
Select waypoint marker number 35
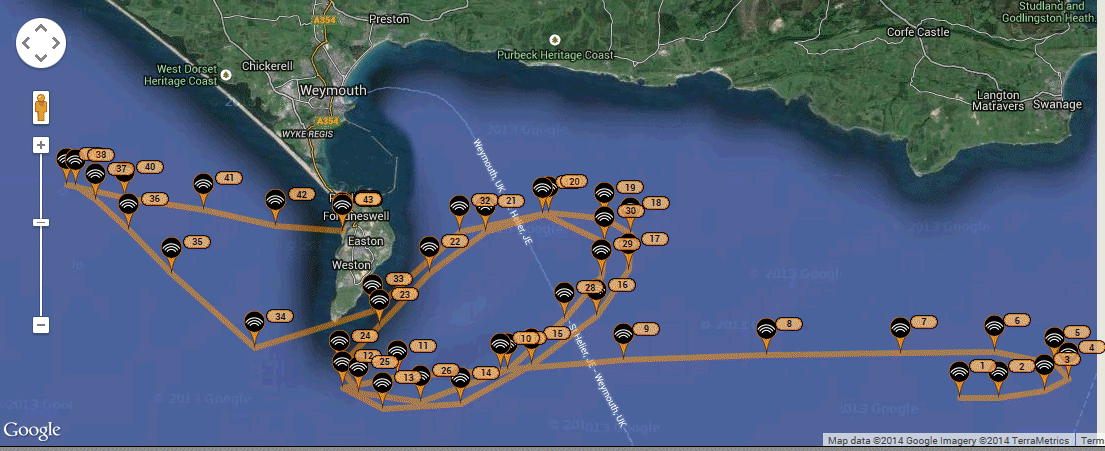[171, 247]
